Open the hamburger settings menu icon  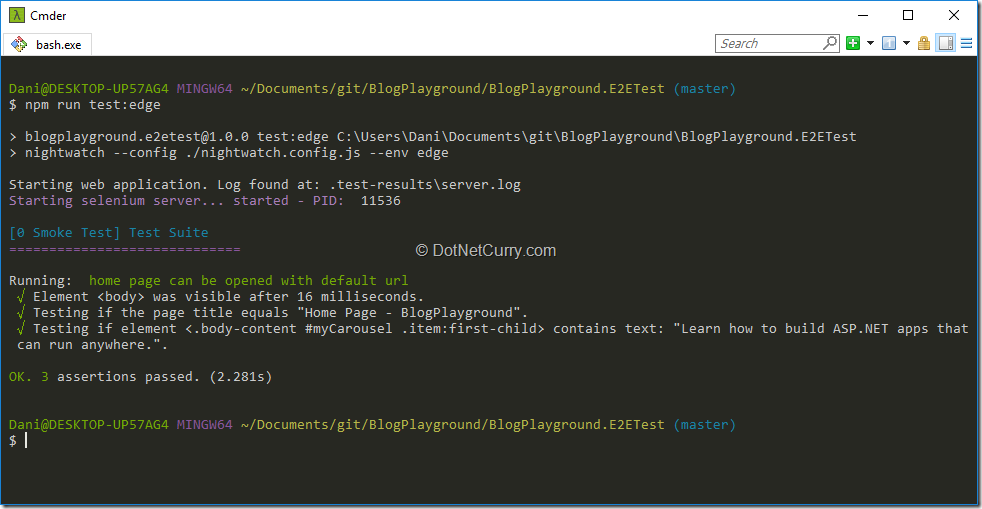(966, 43)
